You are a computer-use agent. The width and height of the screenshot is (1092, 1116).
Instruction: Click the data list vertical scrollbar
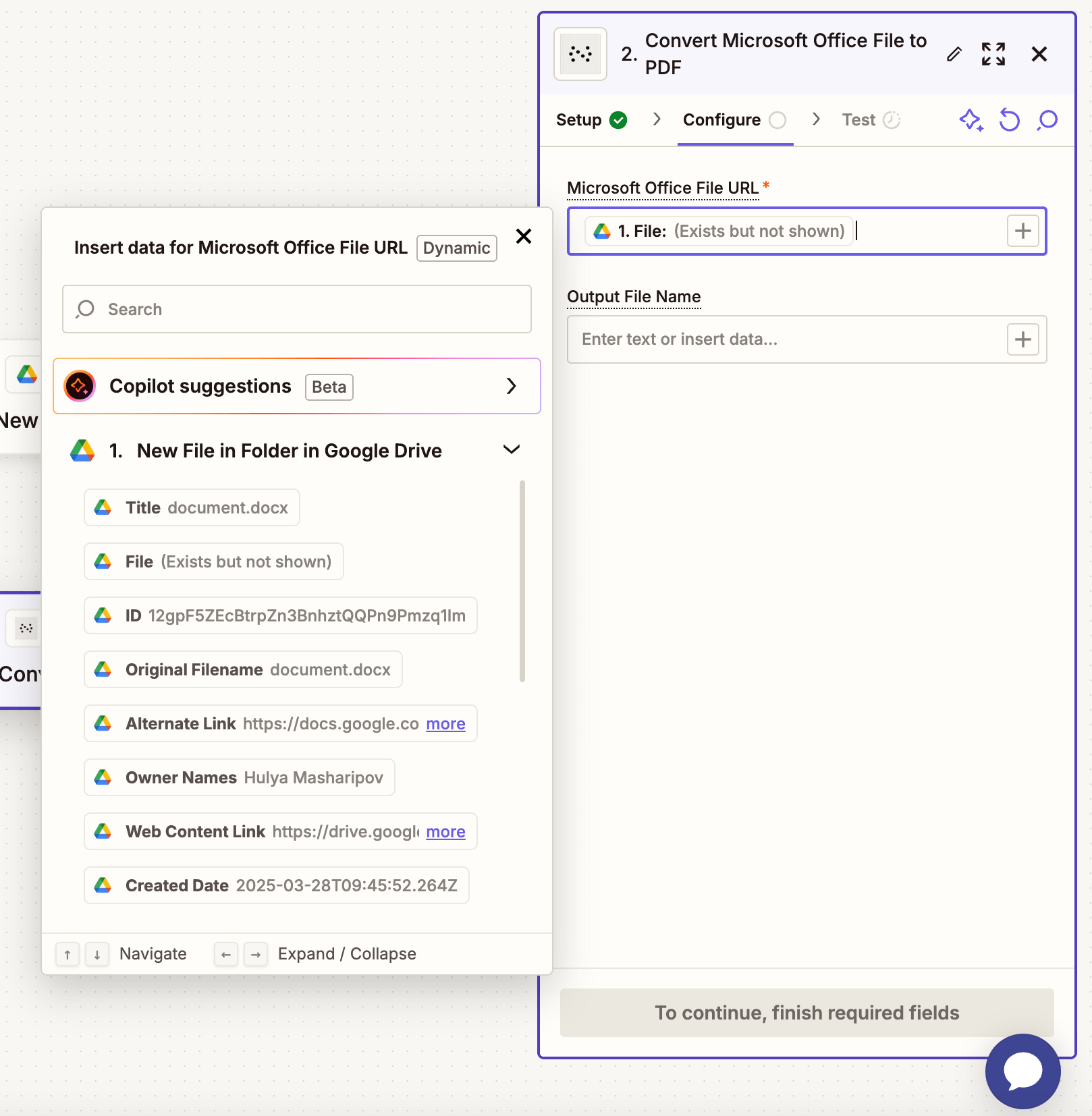click(x=522, y=580)
